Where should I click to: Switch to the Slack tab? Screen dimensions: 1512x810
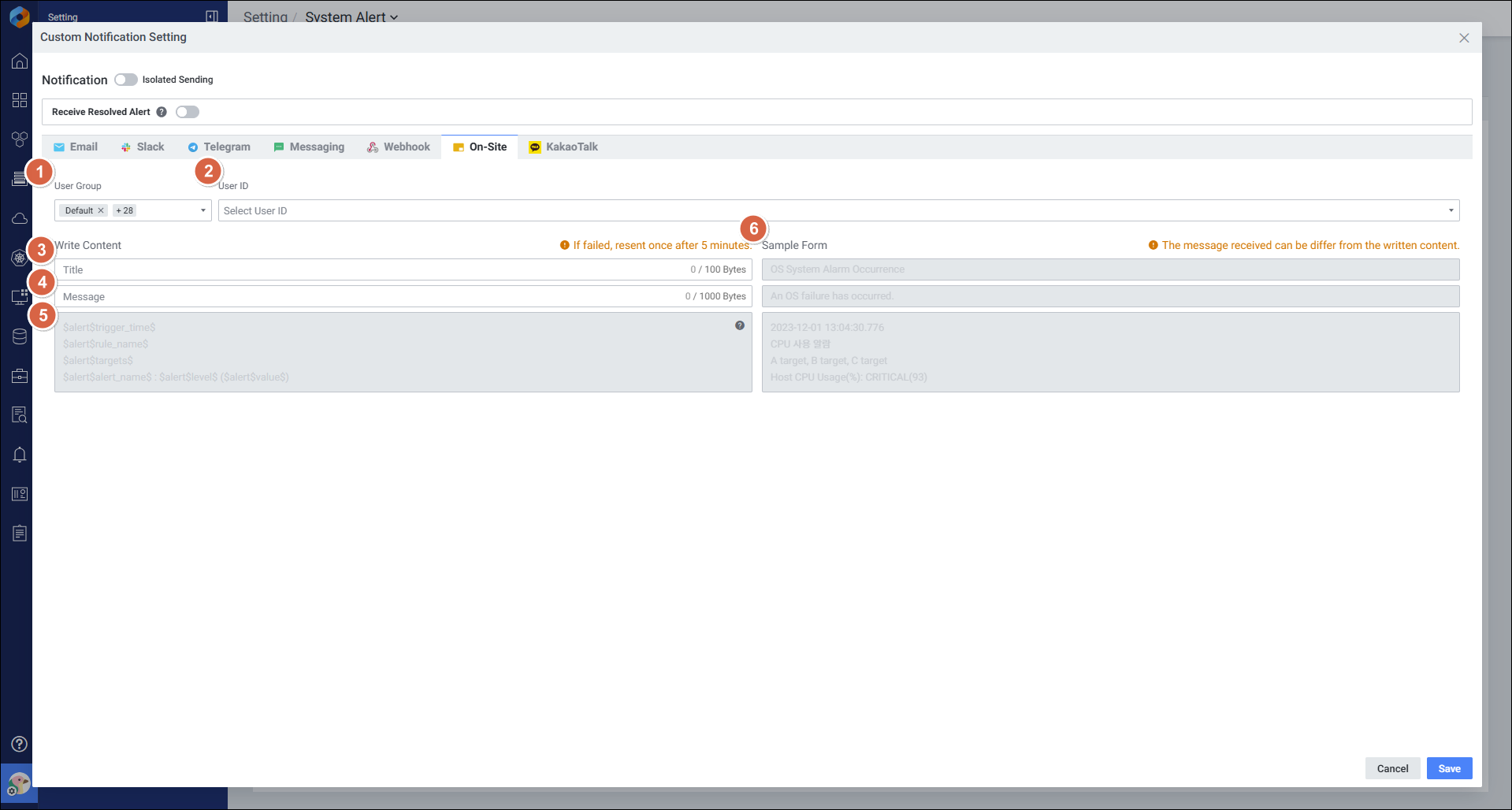coord(143,147)
